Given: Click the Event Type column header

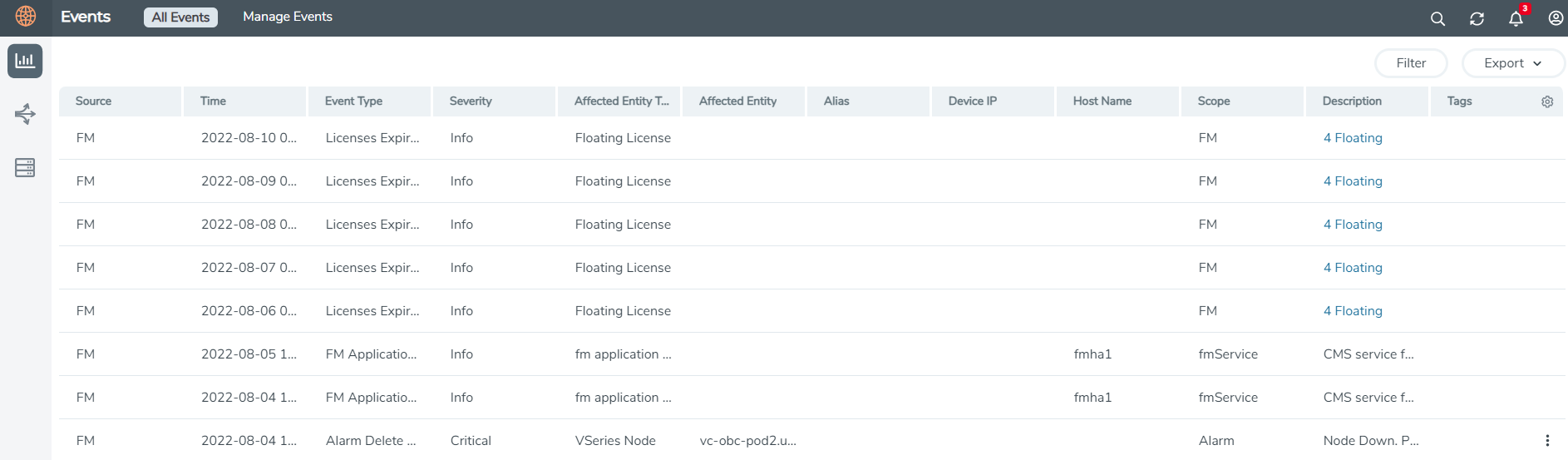Looking at the screenshot, I should [x=353, y=101].
